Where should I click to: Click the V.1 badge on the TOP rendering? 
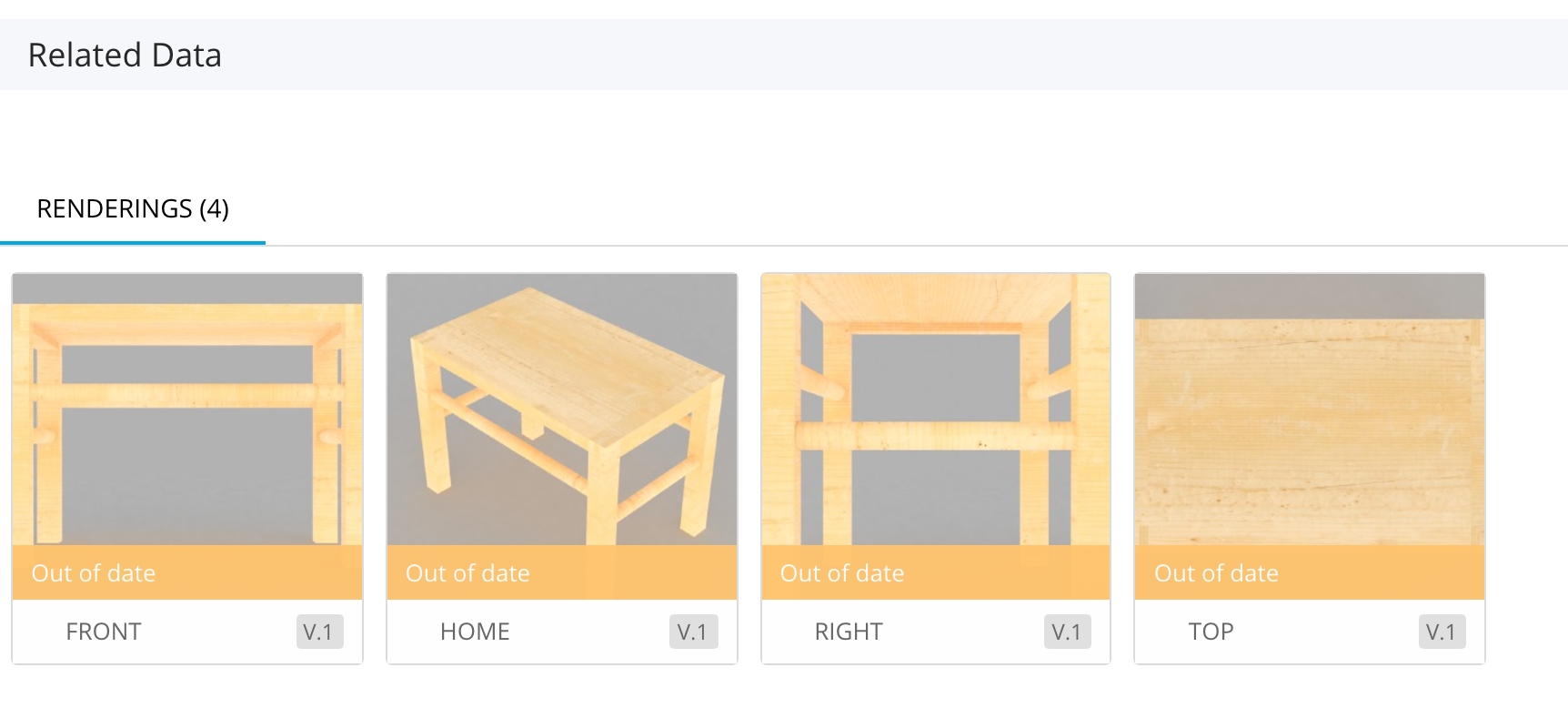coord(1442,631)
